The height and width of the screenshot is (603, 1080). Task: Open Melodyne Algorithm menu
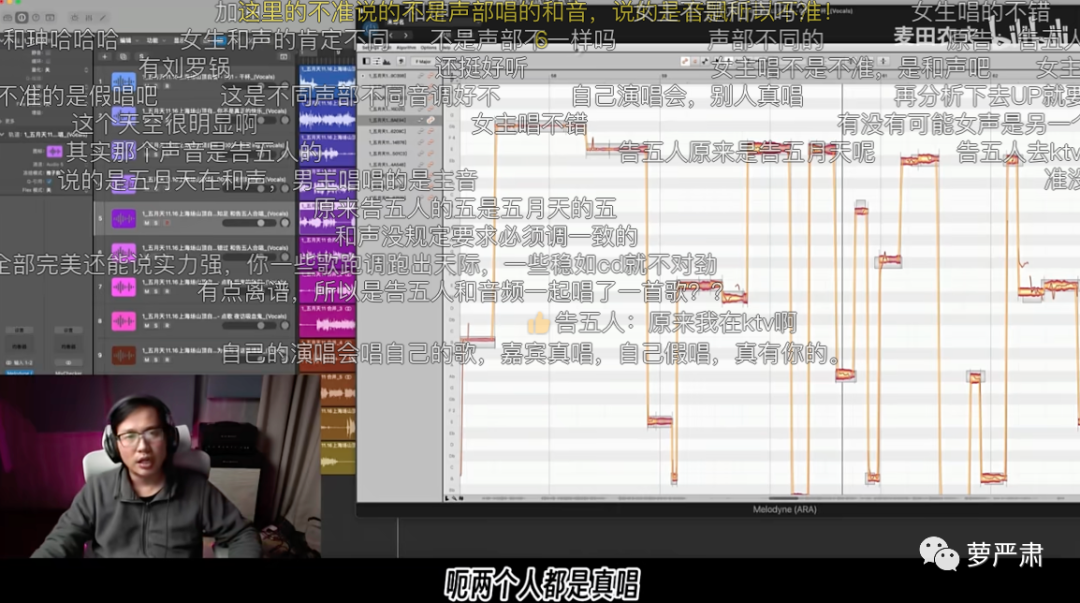(406, 48)
